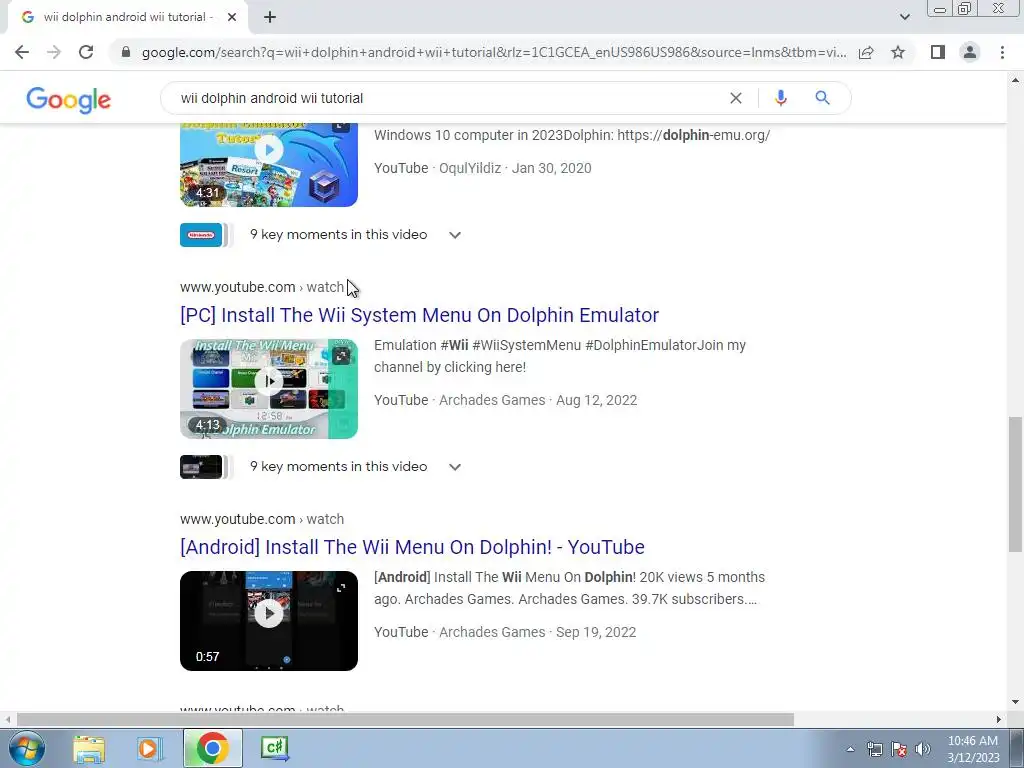Screen dimensions: 1024x768
Task: Submit search with magnifier icon
Action: (x=822, y=98)
